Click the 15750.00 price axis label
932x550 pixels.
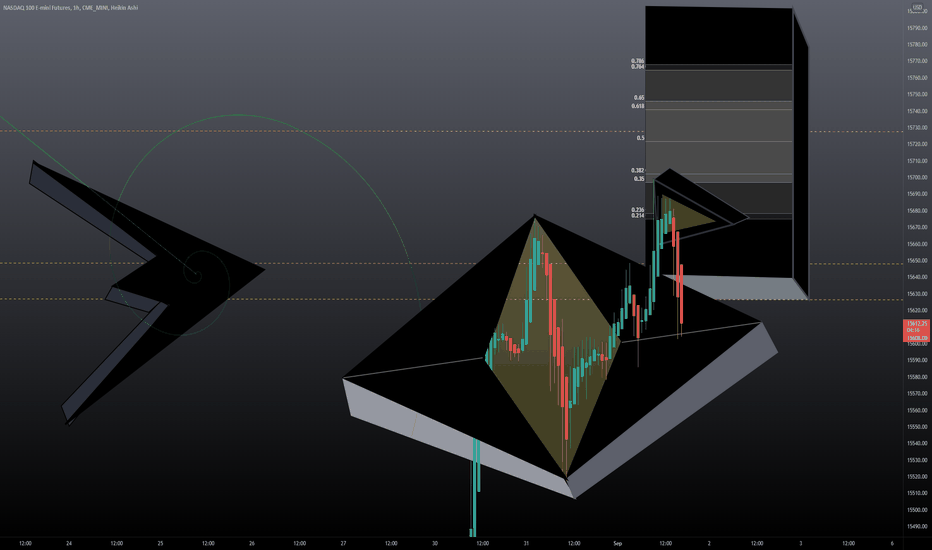click(917, 95)
